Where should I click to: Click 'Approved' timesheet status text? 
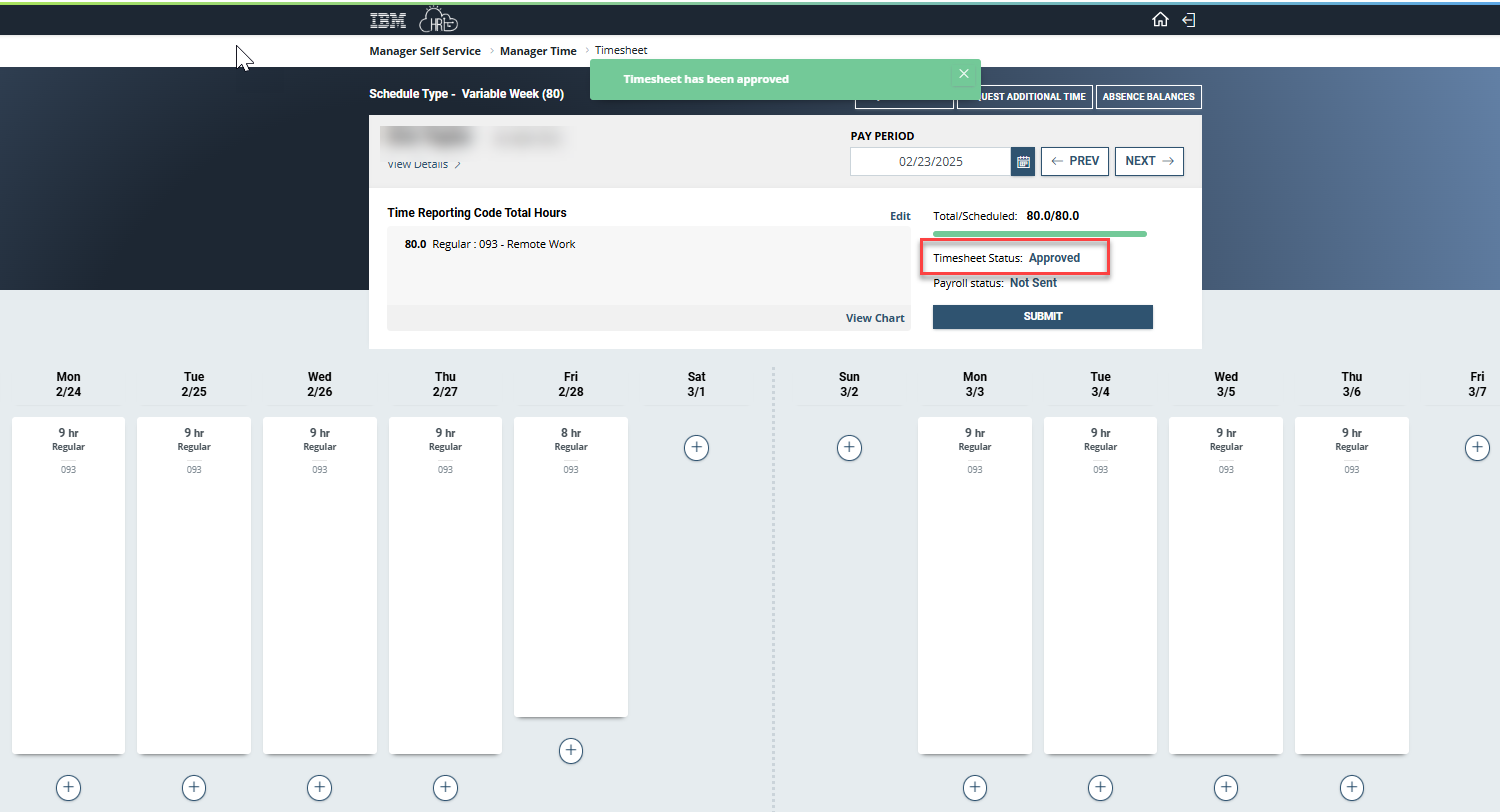click(x=1054, y=258)
